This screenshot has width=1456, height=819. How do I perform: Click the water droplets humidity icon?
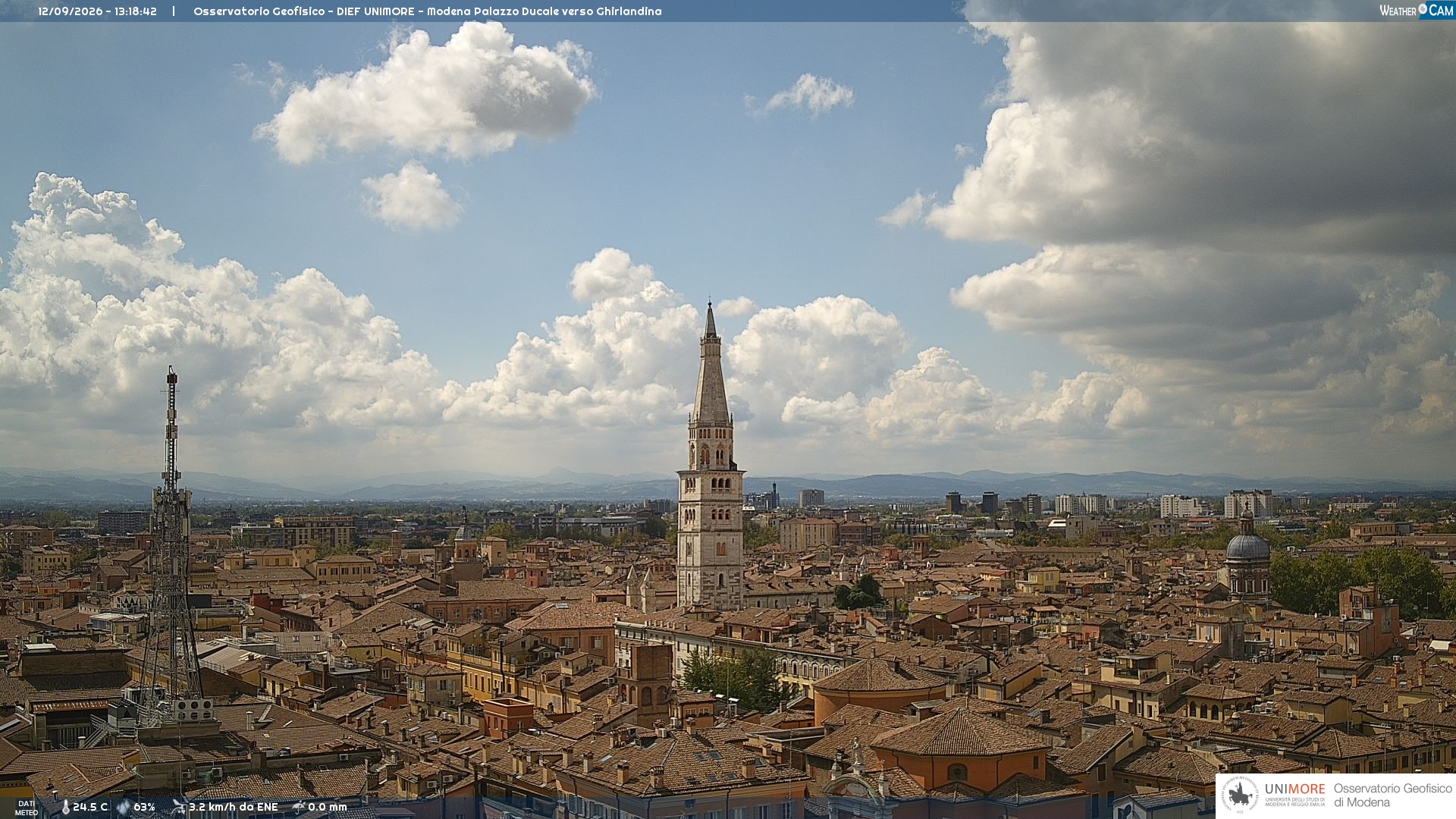tap(123, 808)
